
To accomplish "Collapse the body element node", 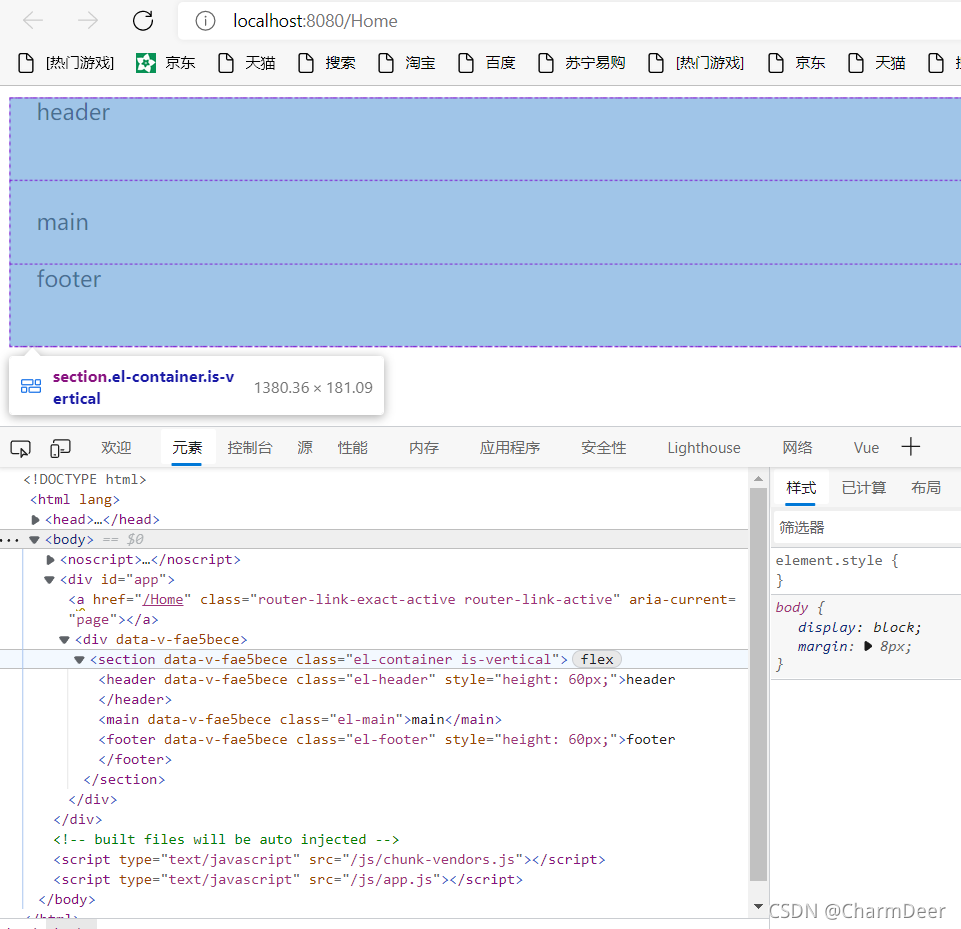I will [x=34, y=540].
